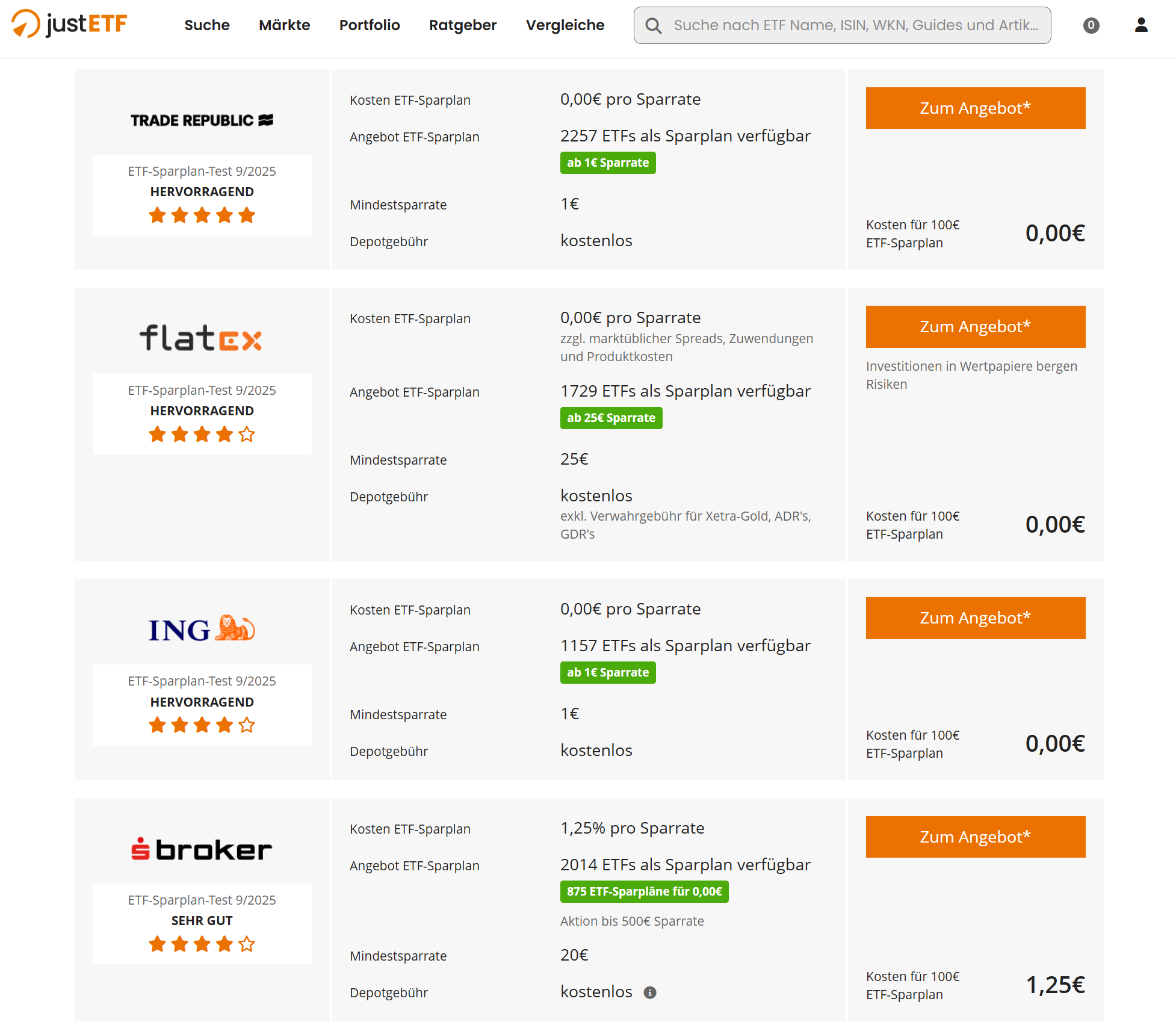Click the ING lion logo
This screenshot has width=1176, height=1031.
tap(202, 629)
